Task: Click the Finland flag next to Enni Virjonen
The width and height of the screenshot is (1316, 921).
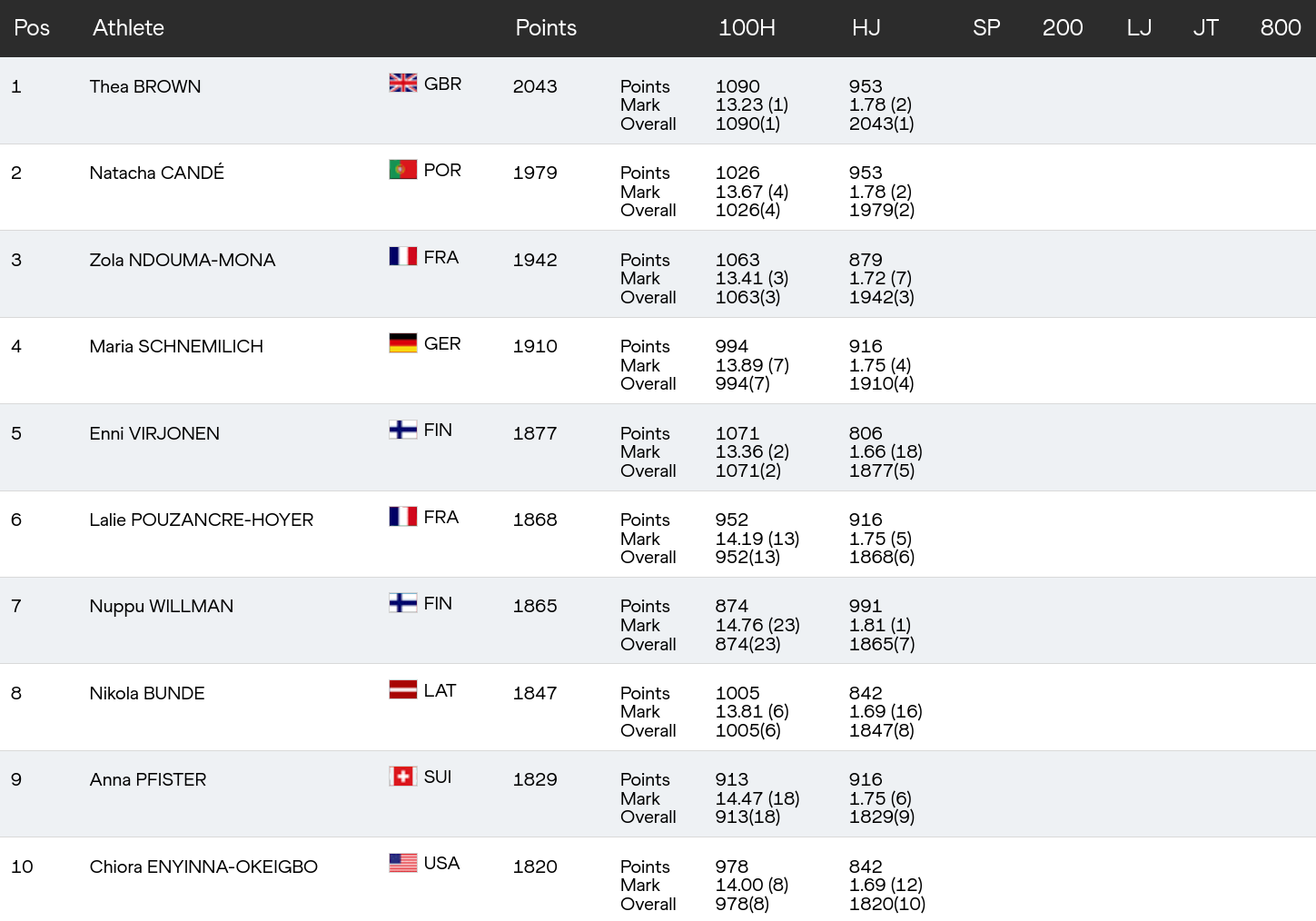Action: click(x=403, y=430)
